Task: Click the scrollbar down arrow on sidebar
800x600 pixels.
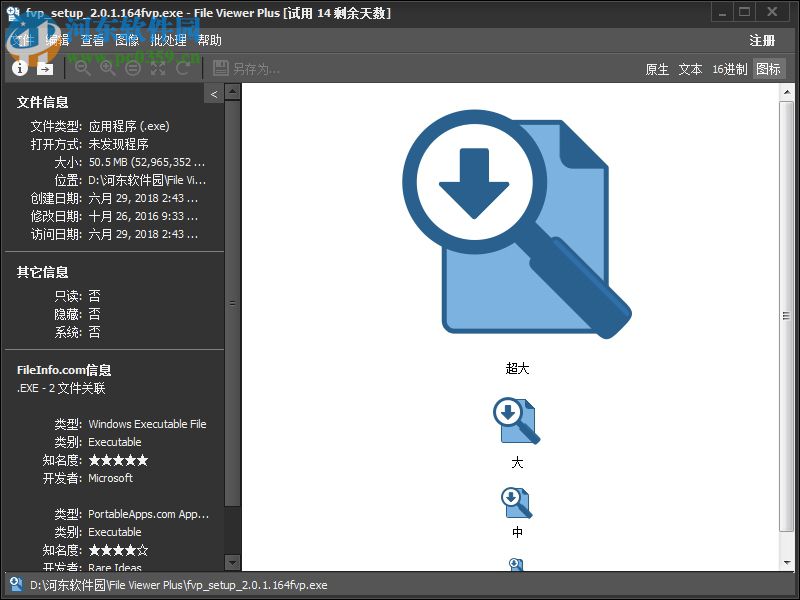Action: (231, 562)
